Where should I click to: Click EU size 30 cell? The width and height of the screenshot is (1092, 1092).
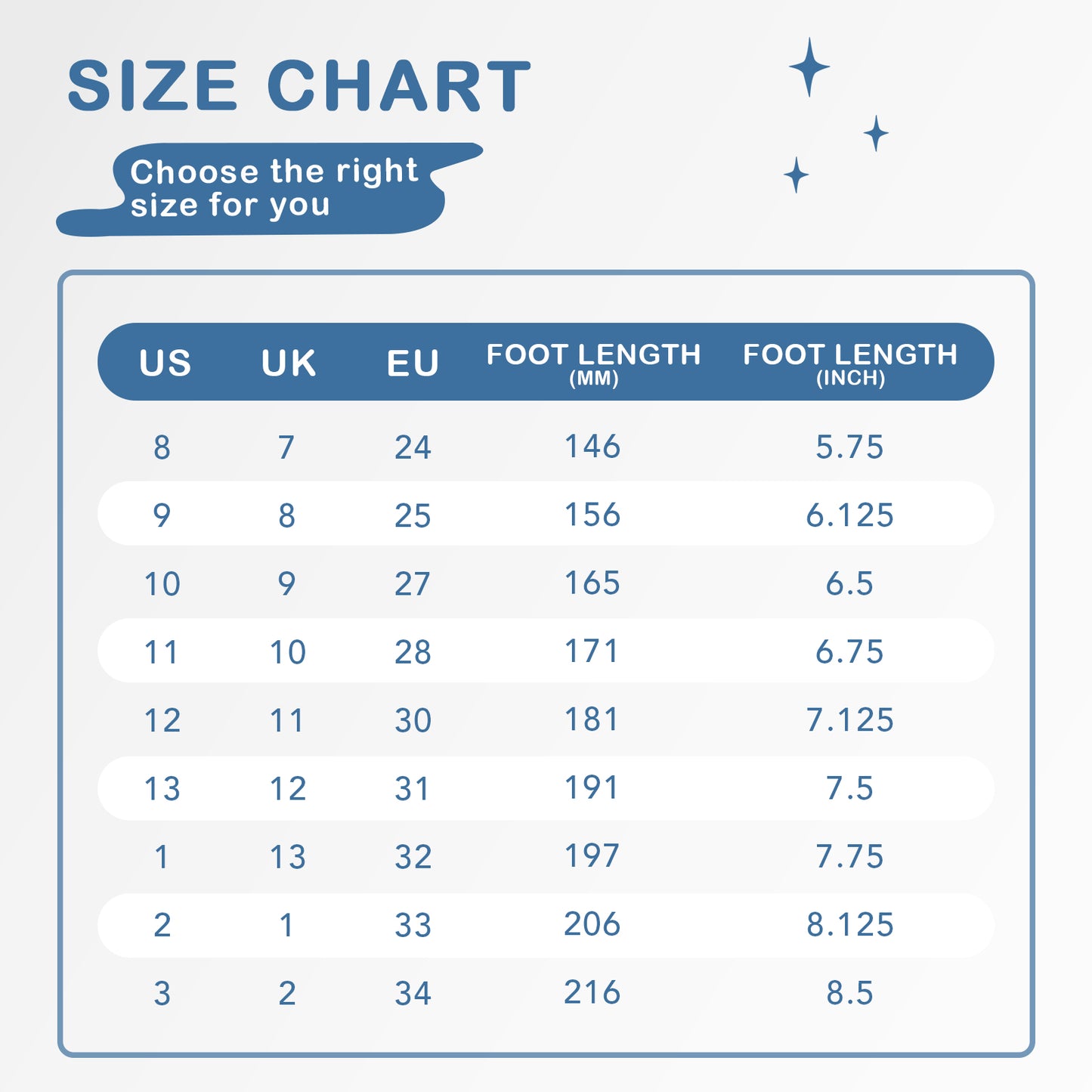pyautogui.click(x=413, y=720)
